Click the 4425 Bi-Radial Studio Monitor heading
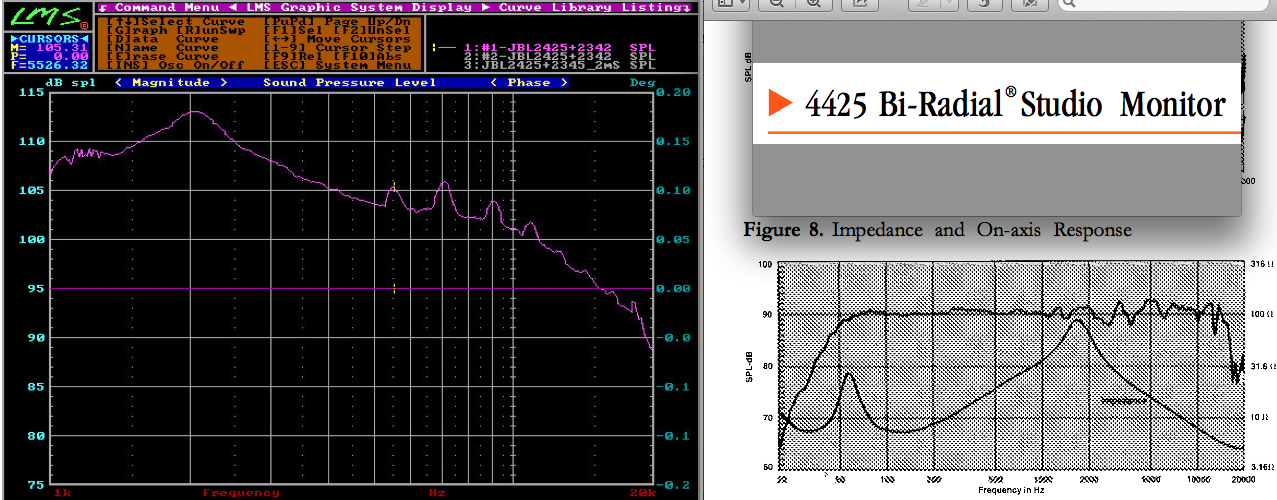 [1013, 104]
